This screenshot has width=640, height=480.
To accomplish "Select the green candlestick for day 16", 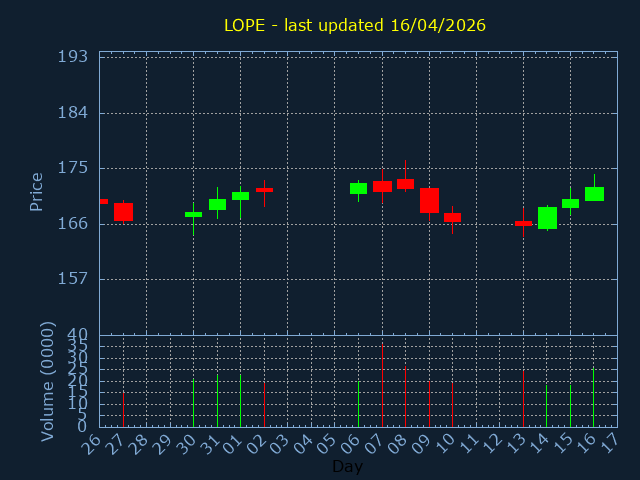I will 594,194.
